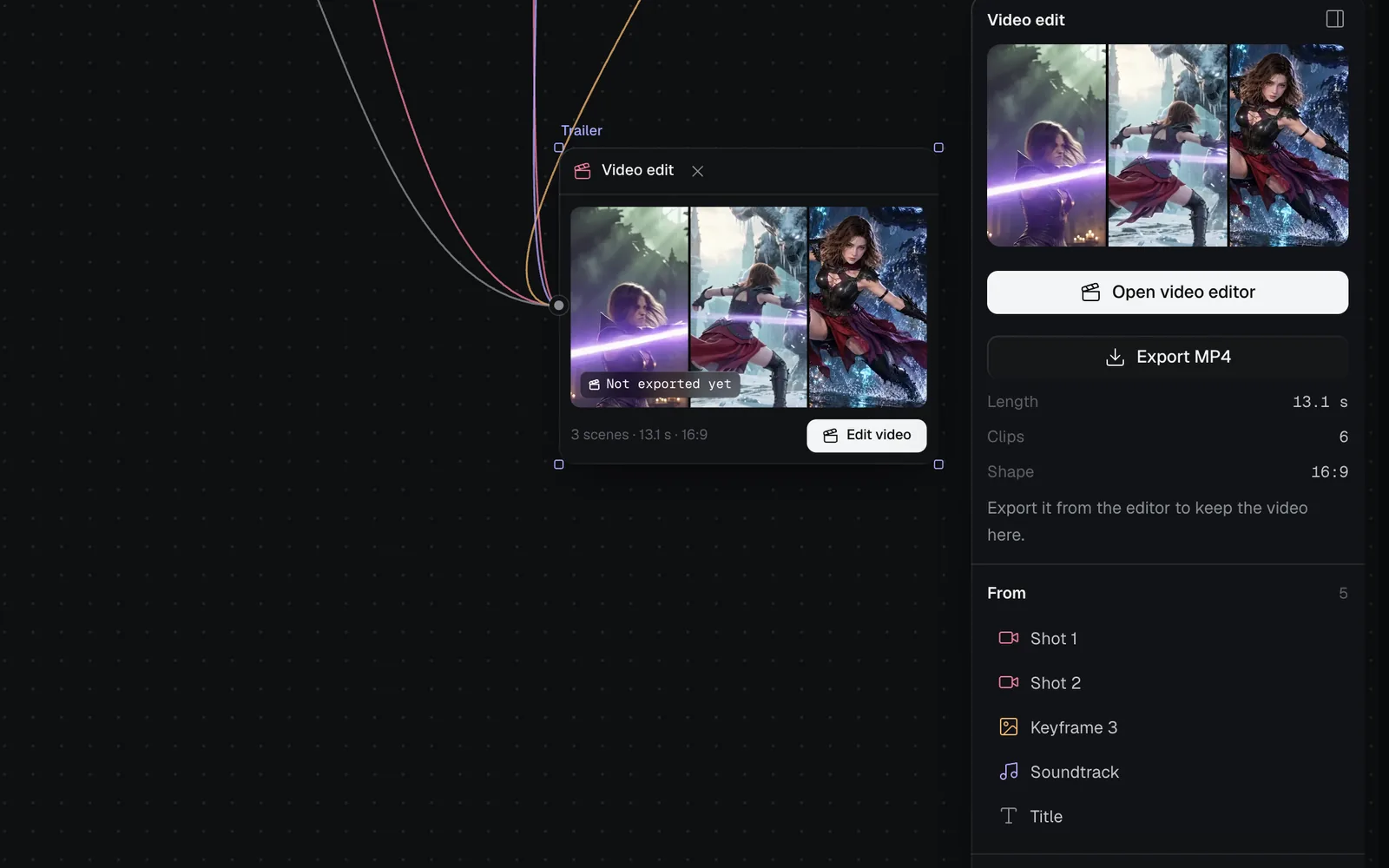Click the Length value 13.1 s
The width and height of the screenshot is (1389, 868).
point(1320,402)
